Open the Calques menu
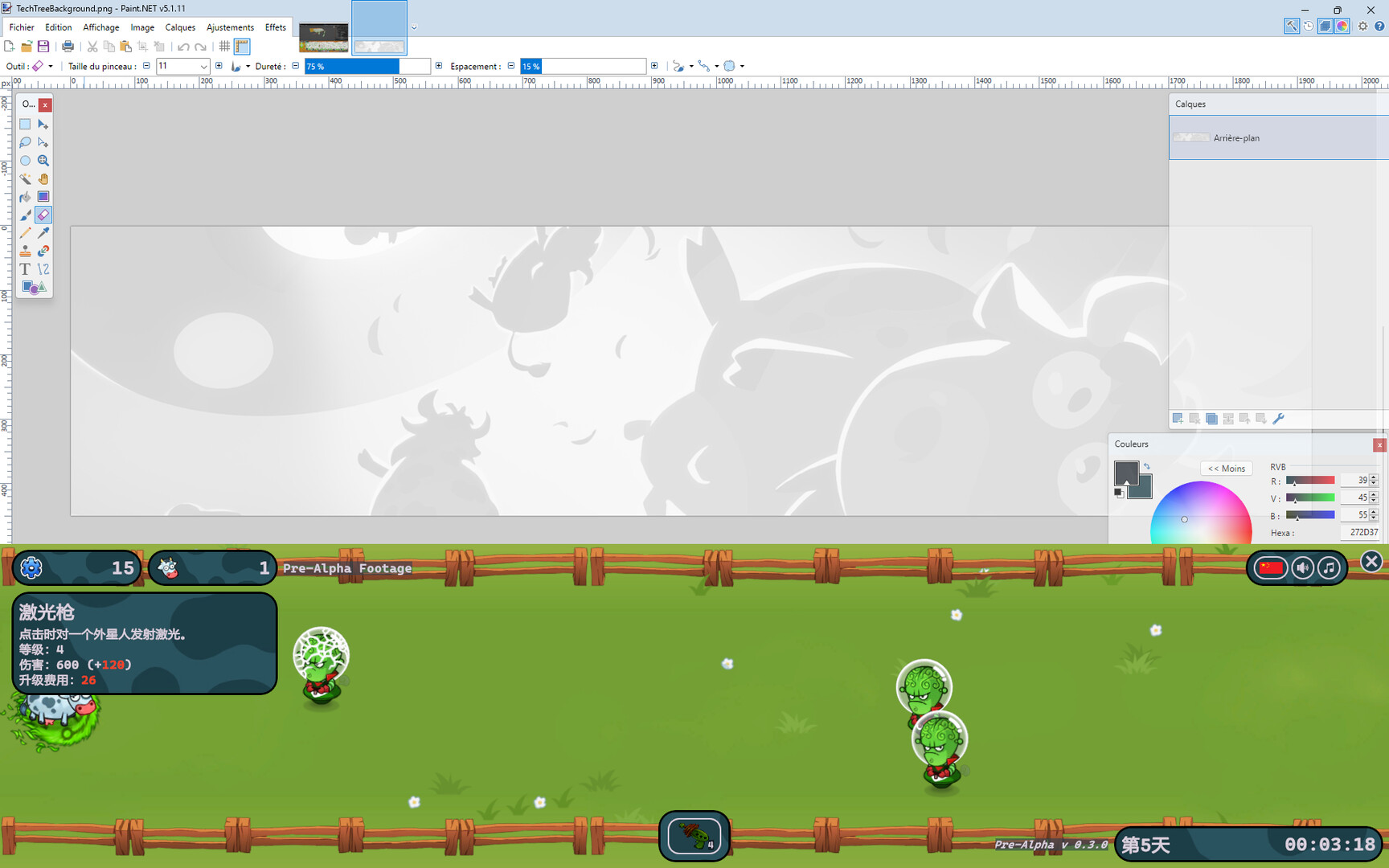This screenshot has height=868, width=1389. coord(180,27)
